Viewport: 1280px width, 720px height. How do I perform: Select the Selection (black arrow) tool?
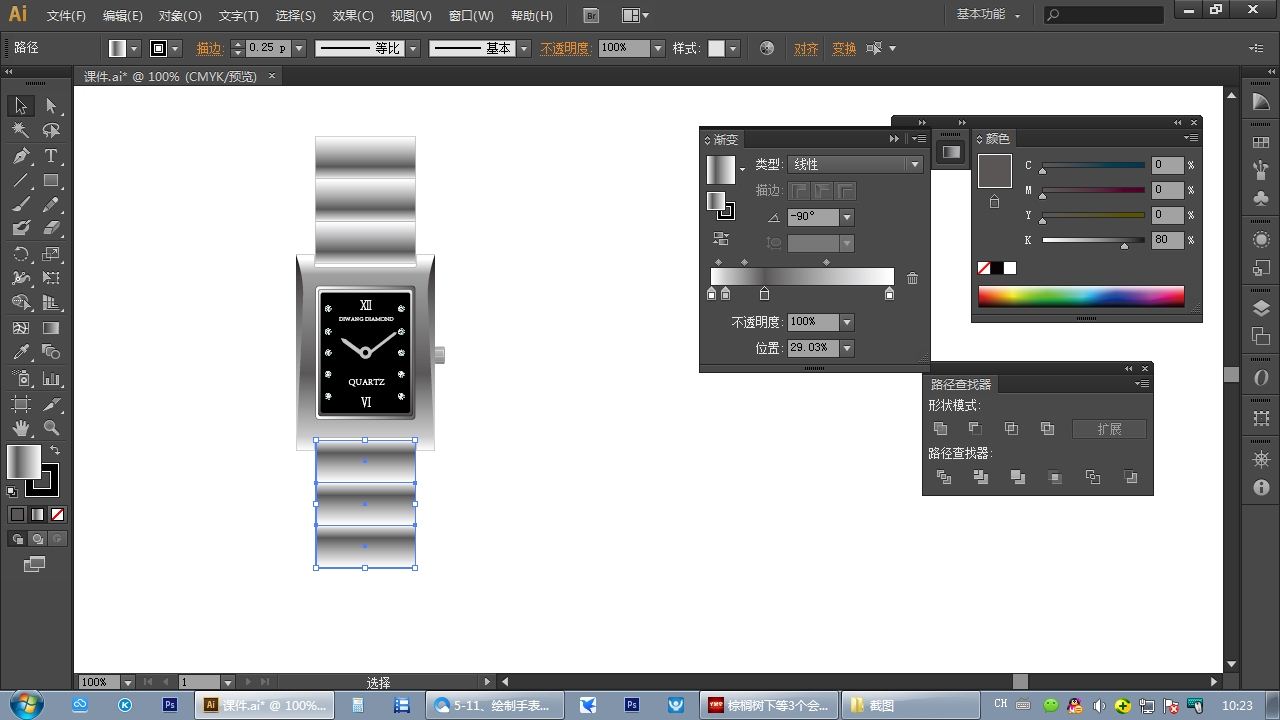(x=21, y=106)
